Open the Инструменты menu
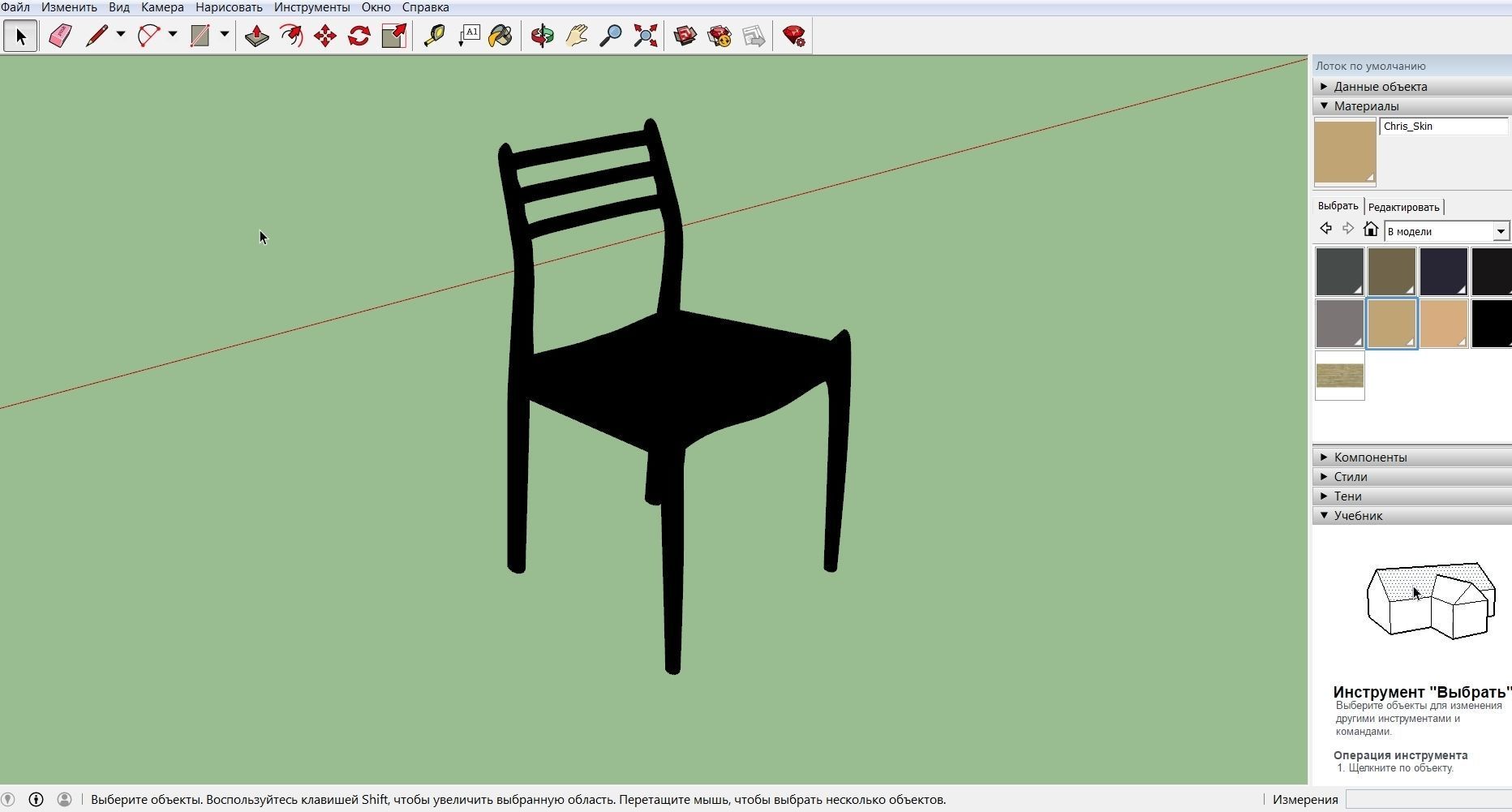This screenshot has width=1512, height=812. click(312, 7)
